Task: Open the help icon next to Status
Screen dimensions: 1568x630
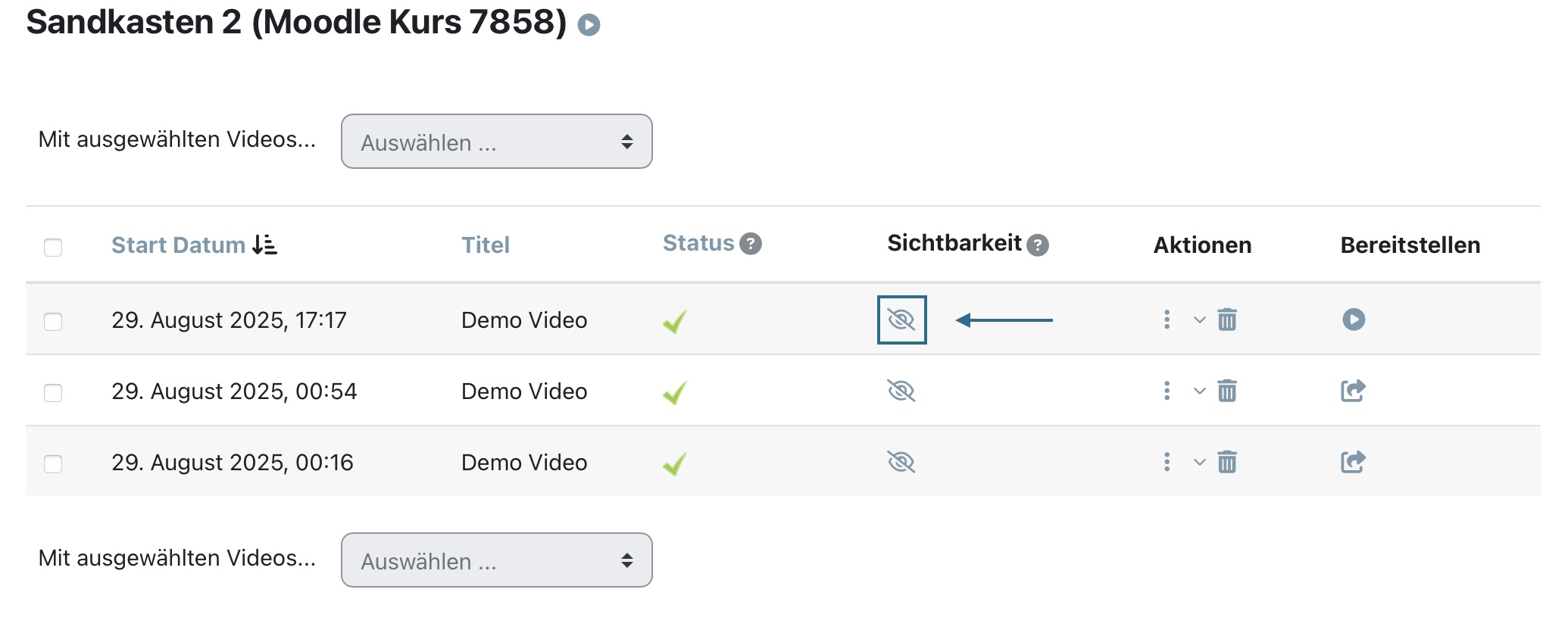Action: (x=751, y=244)
